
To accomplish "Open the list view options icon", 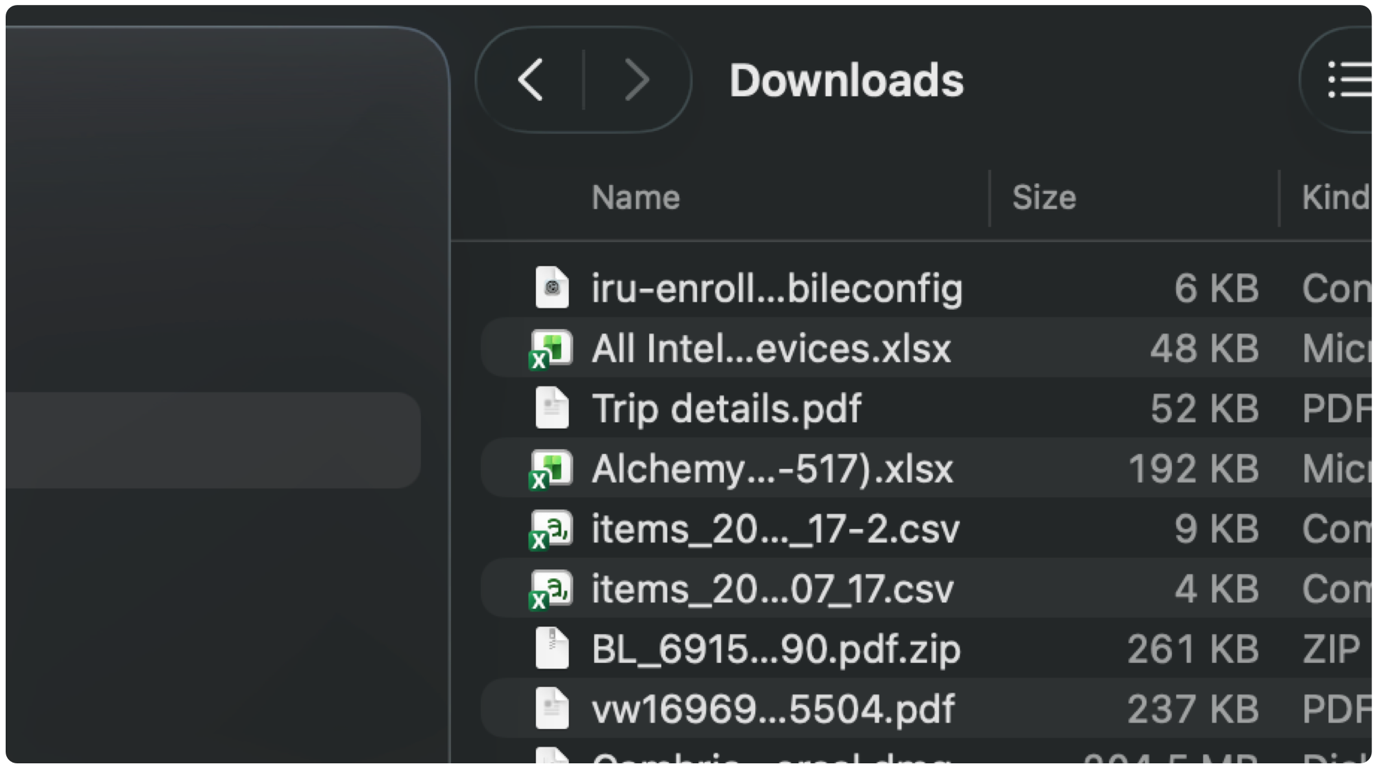I will click(x=1348, y=80).
